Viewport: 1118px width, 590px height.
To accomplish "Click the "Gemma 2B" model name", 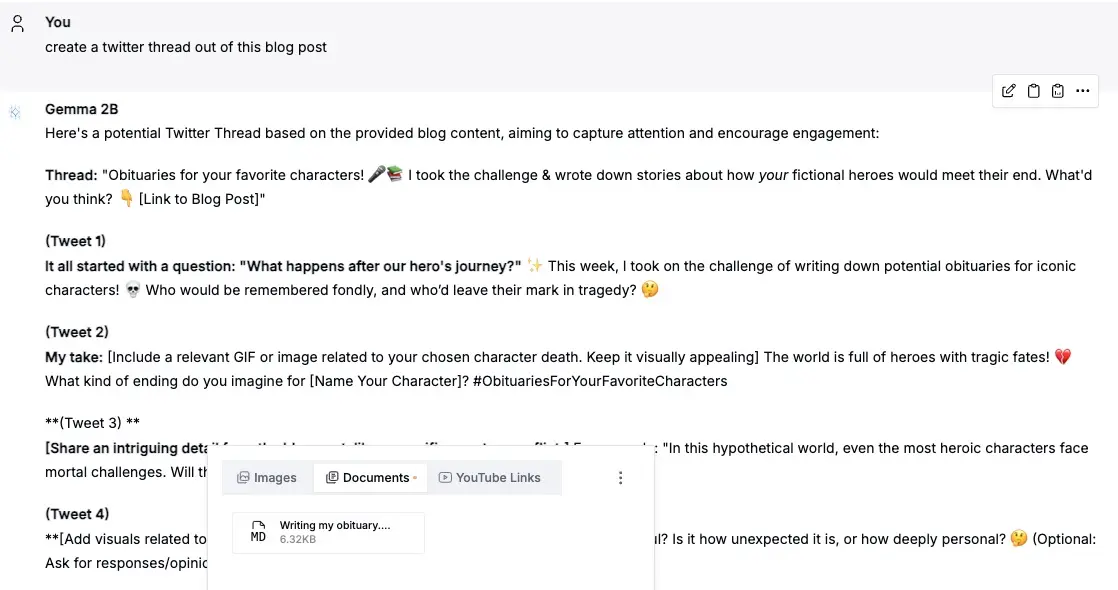I will point(82,109).
